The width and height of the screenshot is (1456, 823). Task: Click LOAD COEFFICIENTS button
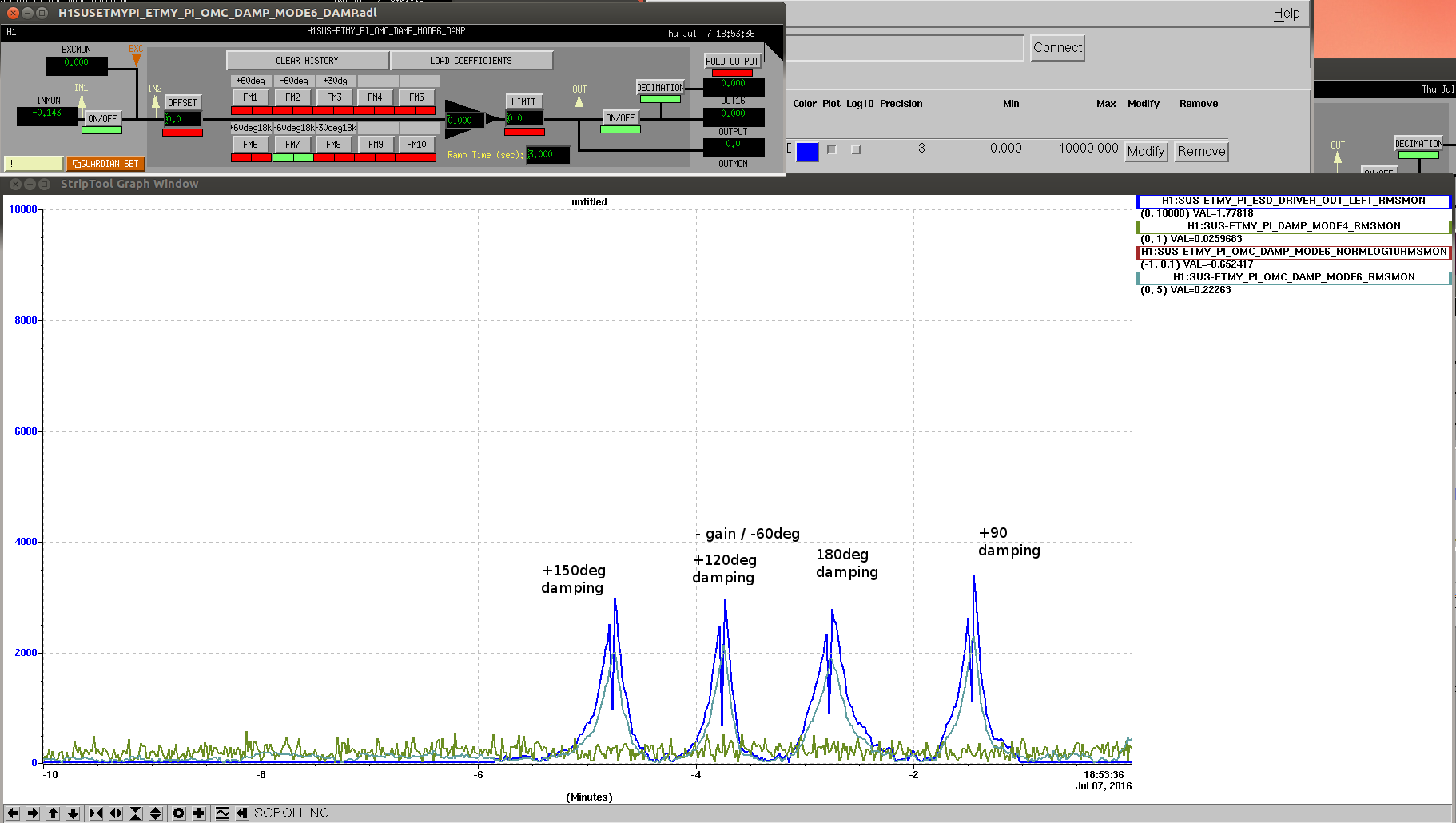(x=471, y=61)
